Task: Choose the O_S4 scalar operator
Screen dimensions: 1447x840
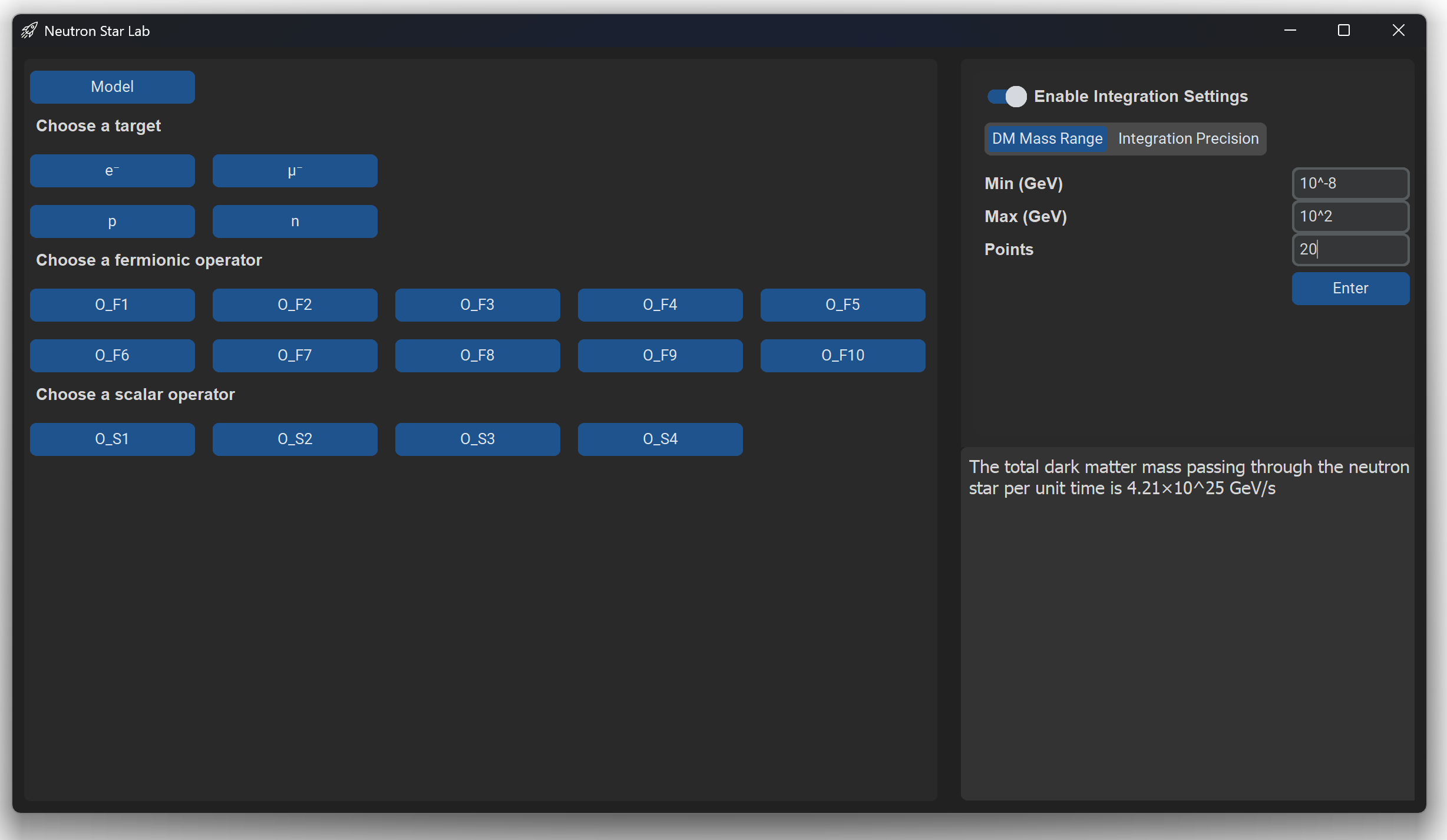Action: 660,439
